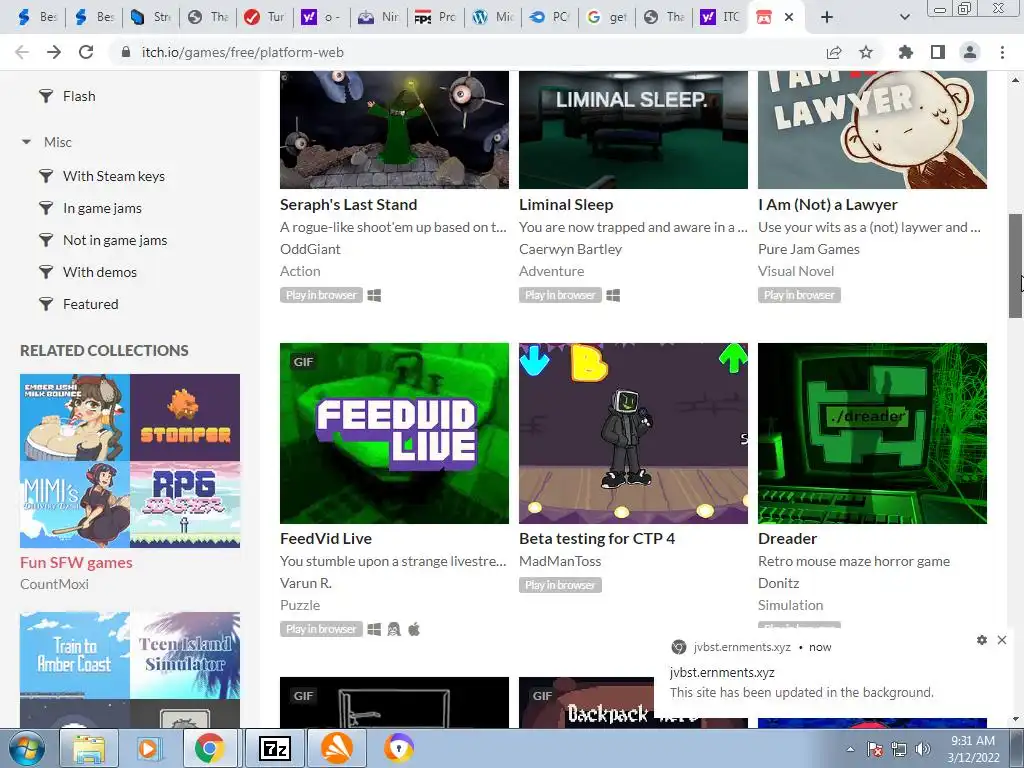The image size is (1024, 768).
Task: Click the Liminal Sleep thumbnail image
Action: [633, 129]
